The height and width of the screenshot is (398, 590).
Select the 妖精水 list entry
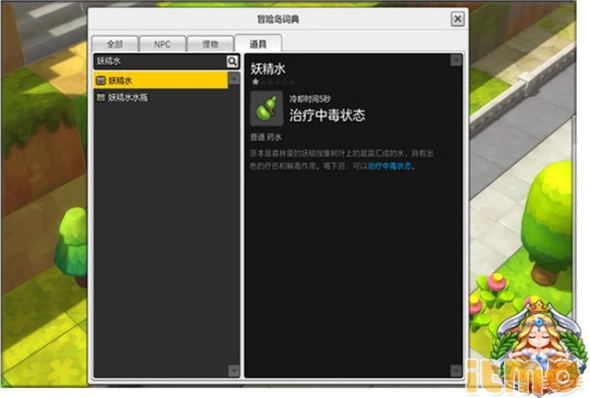tap(161, 80)
